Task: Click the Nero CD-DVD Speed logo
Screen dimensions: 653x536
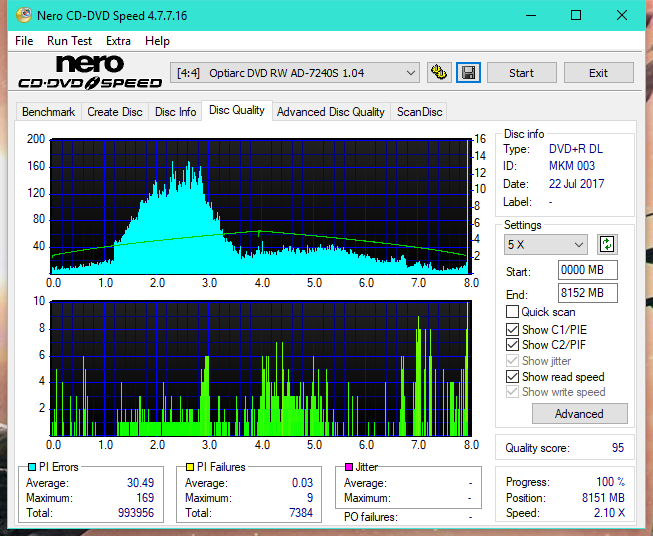Action: 90,73
